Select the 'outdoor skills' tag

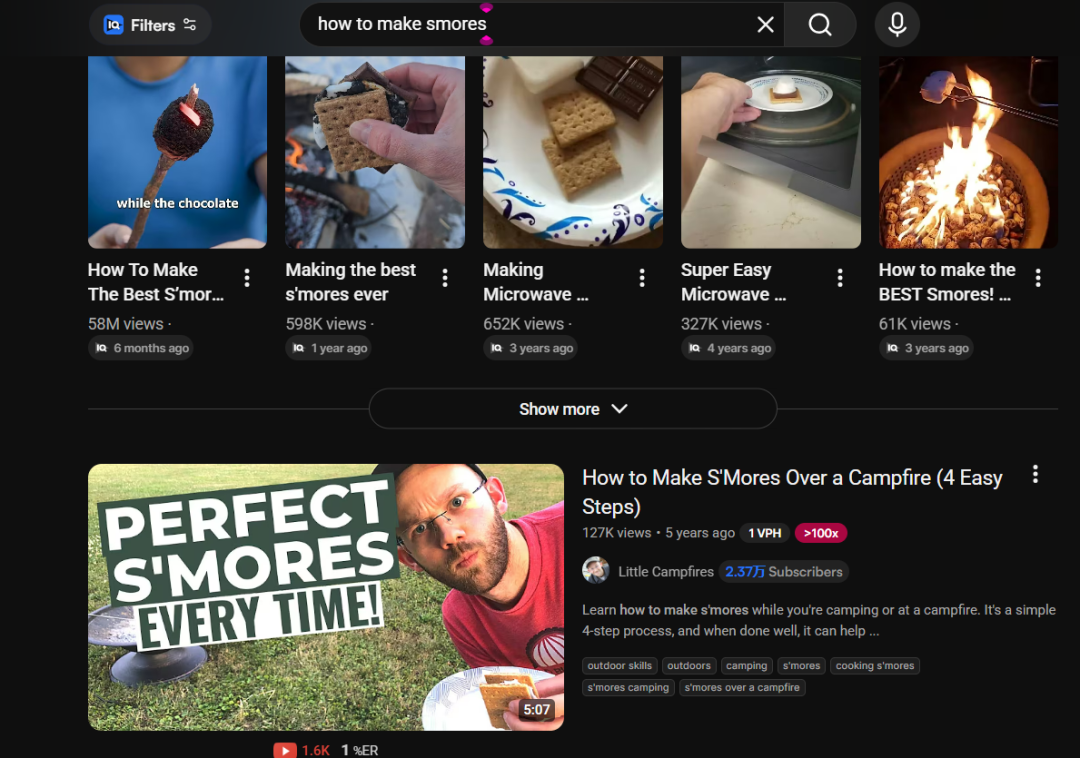619,666
